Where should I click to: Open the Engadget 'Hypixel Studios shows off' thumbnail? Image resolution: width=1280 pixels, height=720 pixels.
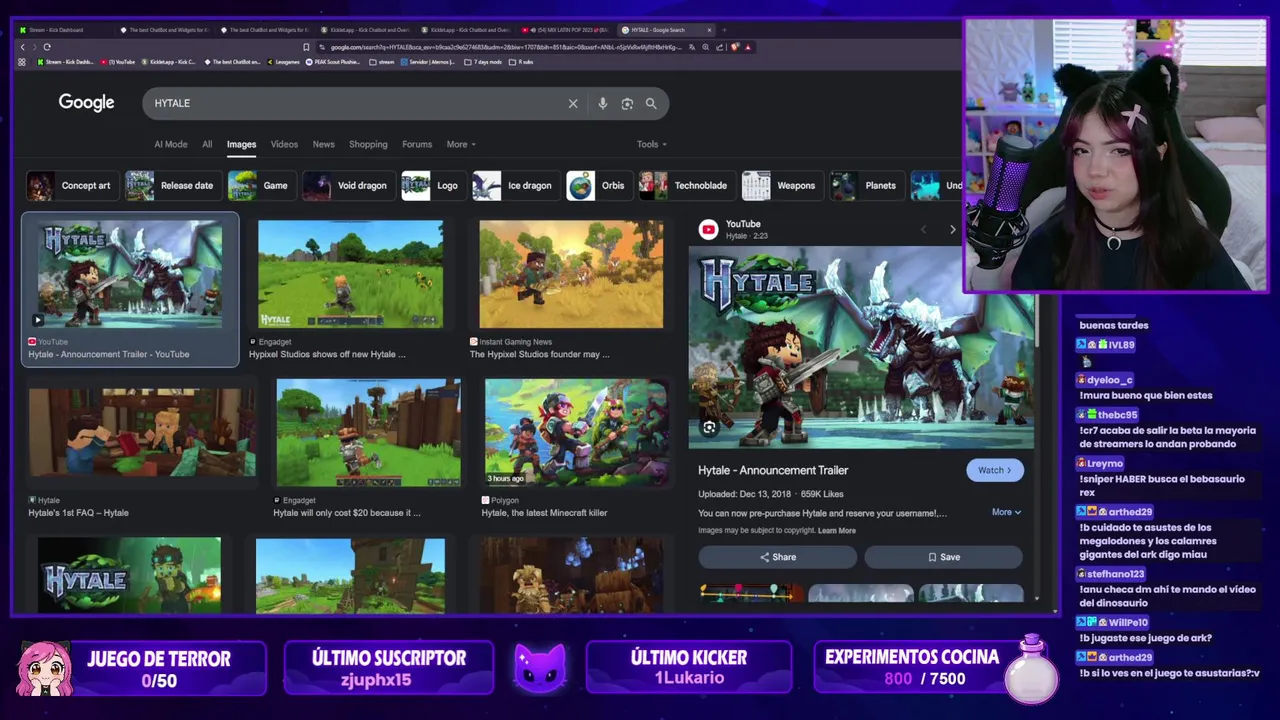[350, 274]
